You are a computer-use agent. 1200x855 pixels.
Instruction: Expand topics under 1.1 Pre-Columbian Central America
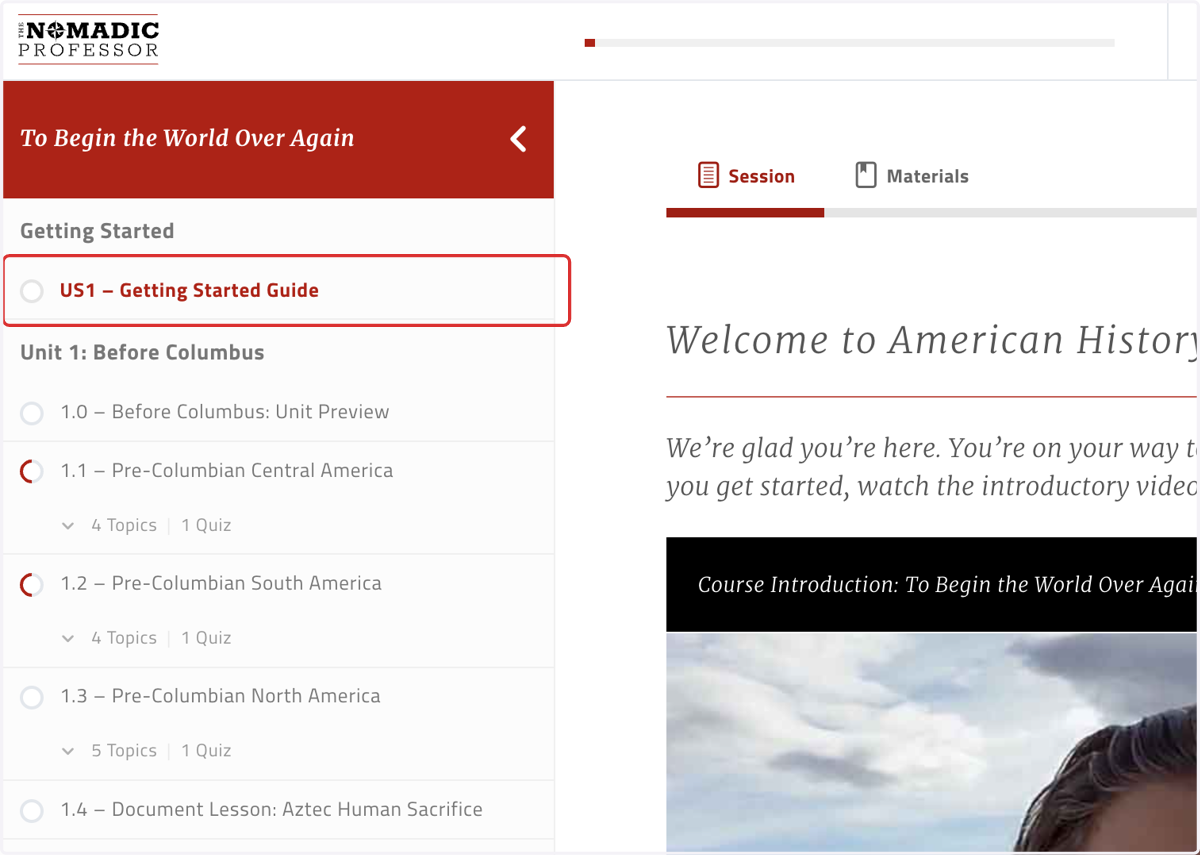[68, 525]
